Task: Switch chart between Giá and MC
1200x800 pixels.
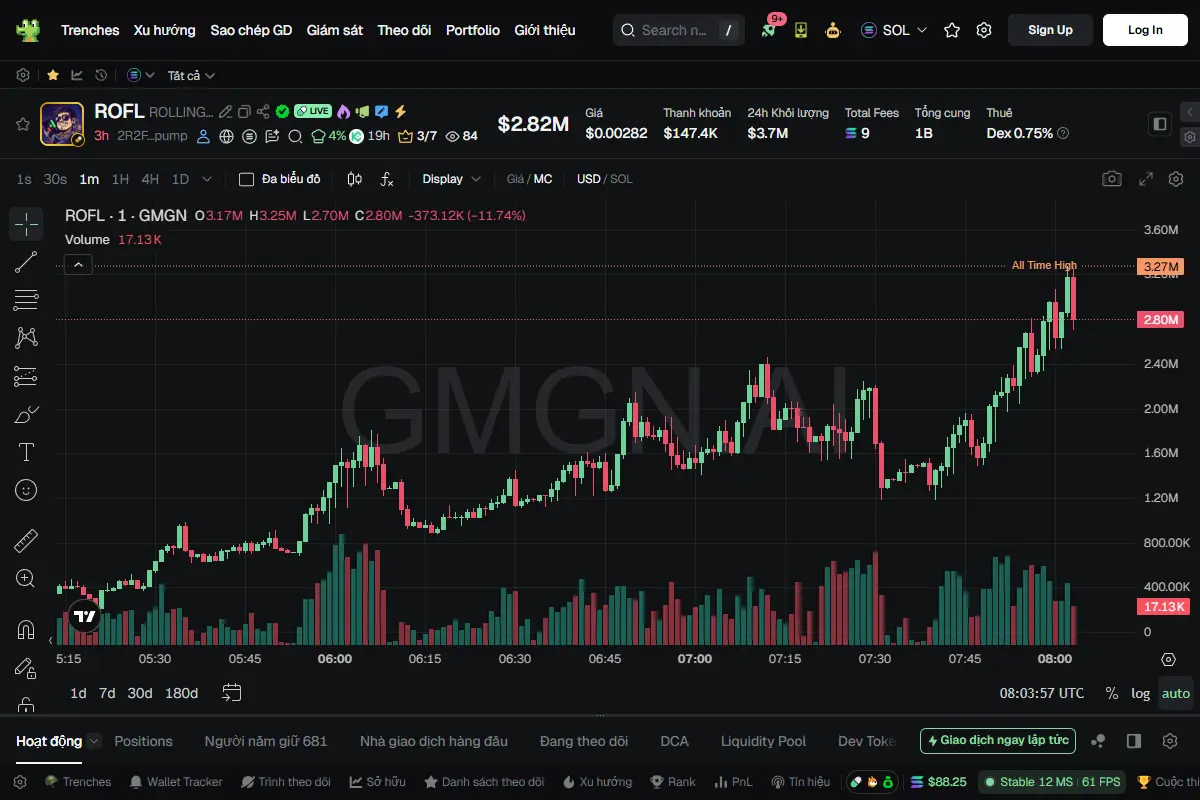Action: pos(529,179)
